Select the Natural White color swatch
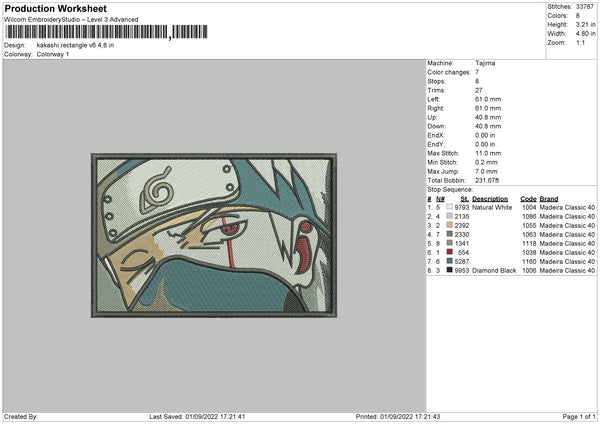The image size is (600, 424). (x=450, y=207)
